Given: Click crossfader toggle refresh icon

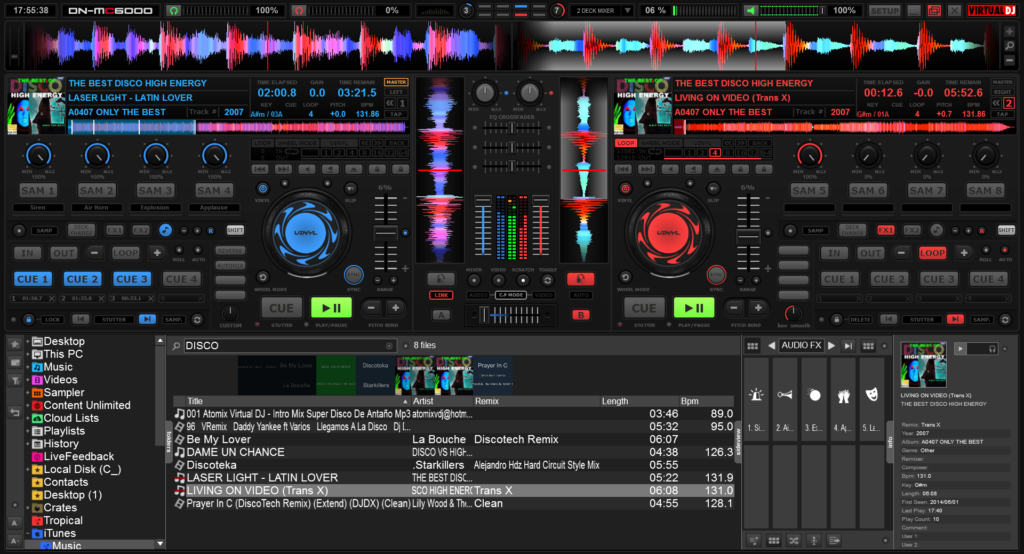Looking at the screenshot, I should [x=547, y=280].
